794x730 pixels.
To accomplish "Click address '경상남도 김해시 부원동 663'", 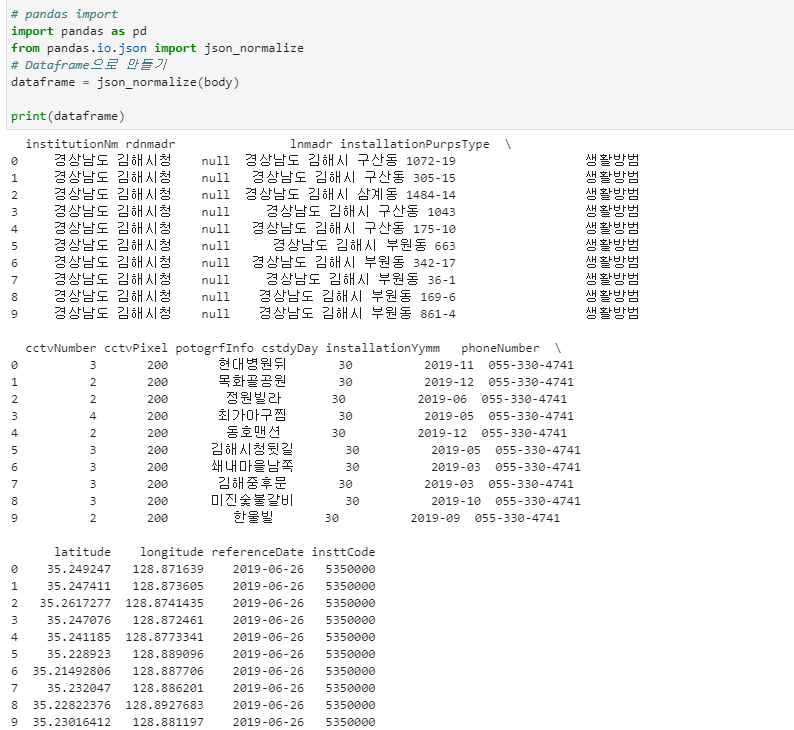I will click(365, 246).
